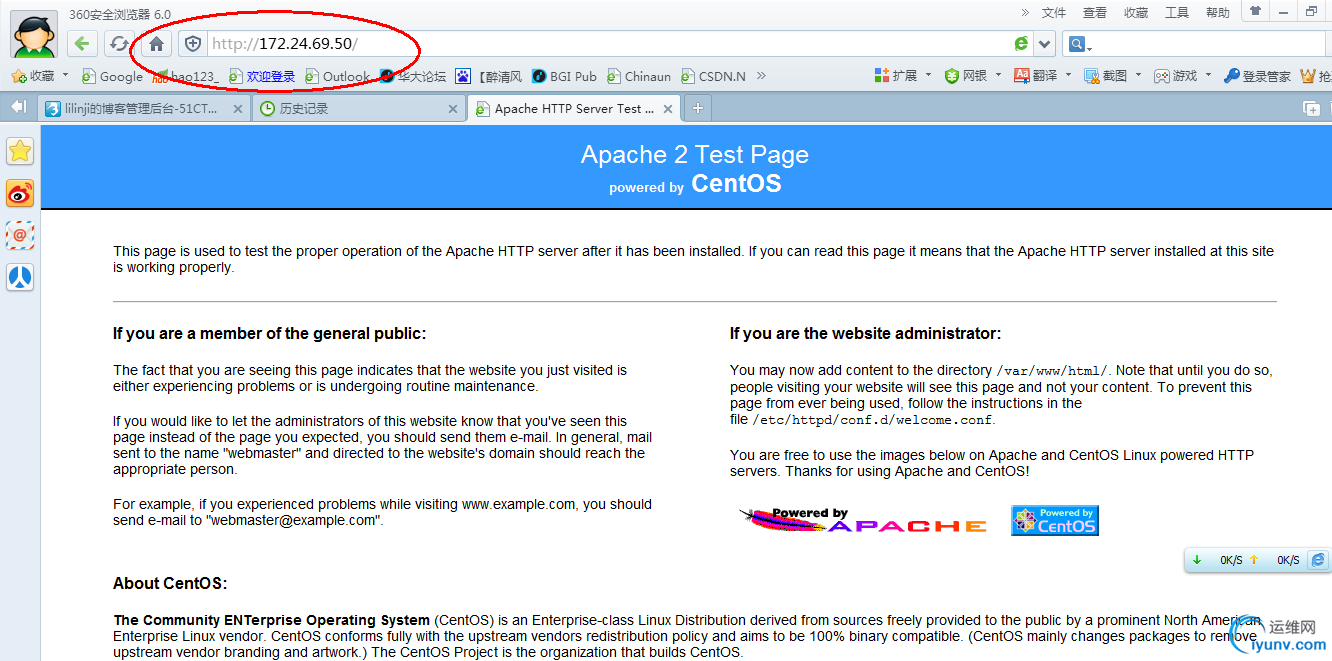Click 'If you are the website administrator:' heading
Viewport: 1332px width, 661px height.
(x=865, y=334)
